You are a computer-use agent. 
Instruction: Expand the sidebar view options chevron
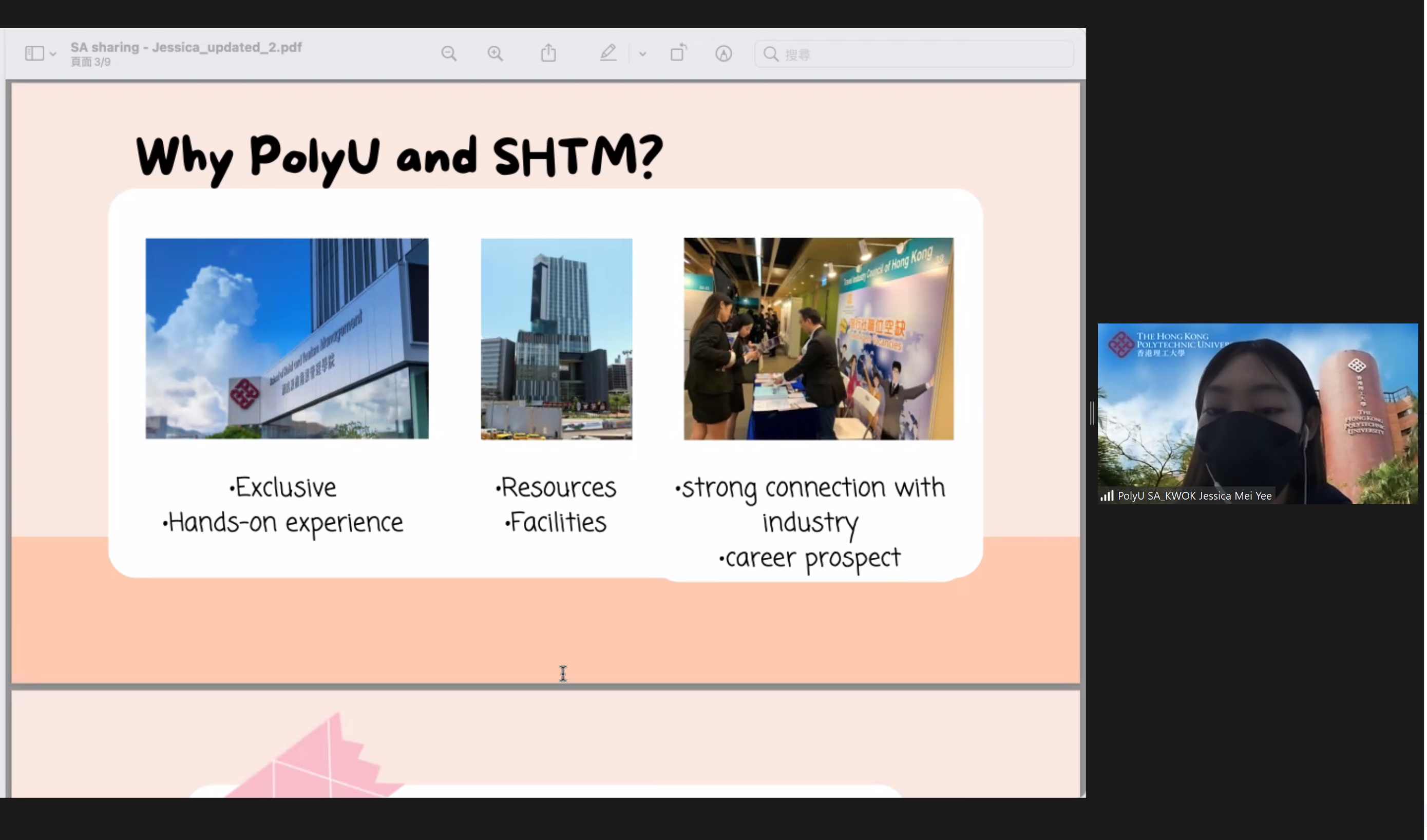coord(53,54)
